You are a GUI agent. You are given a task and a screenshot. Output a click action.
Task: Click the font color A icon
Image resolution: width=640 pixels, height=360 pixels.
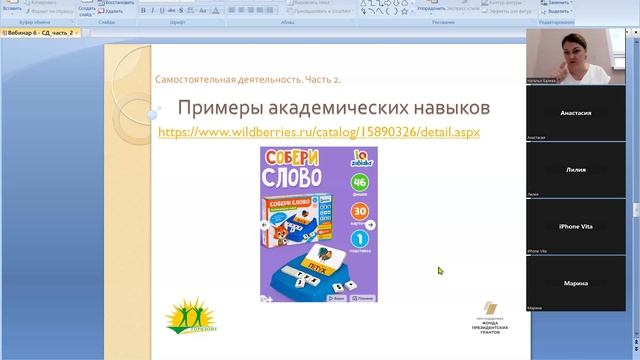[216, 11]
